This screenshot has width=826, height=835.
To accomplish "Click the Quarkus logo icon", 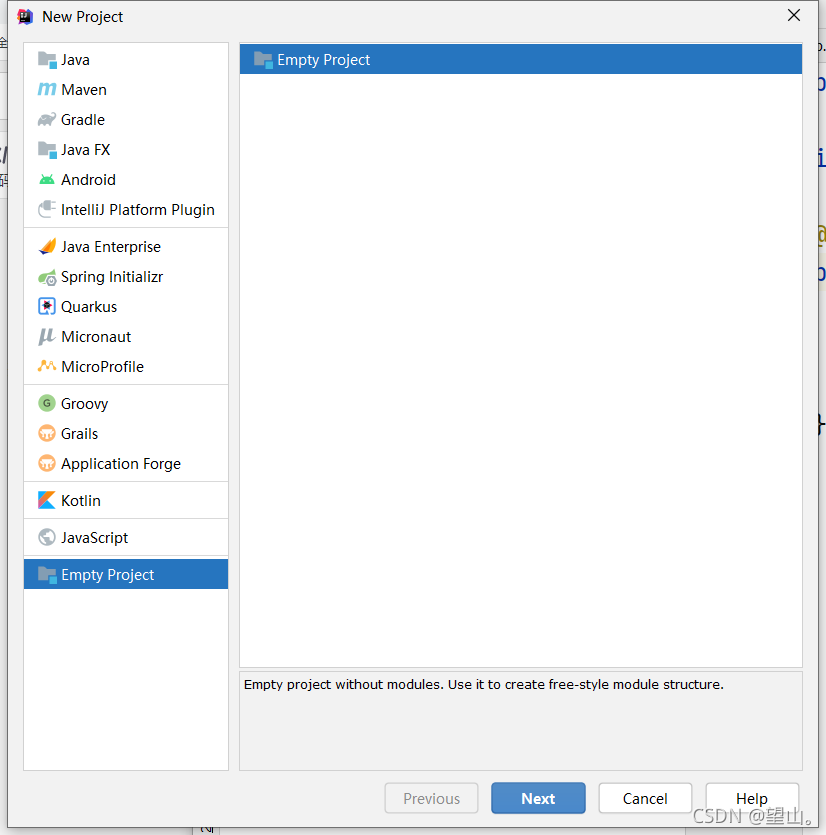I will 47,306.
